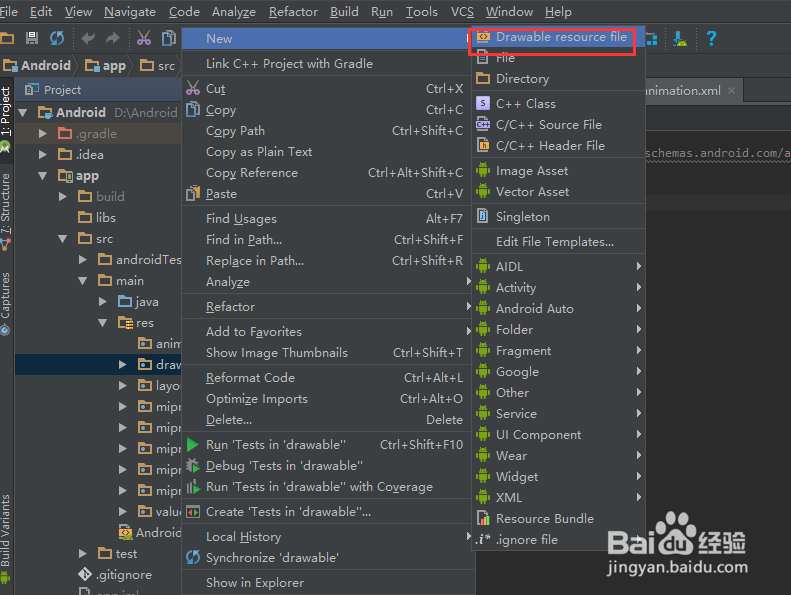791x595 pixels.
Task: Open Edit File Templates option
Action: click(x=558, y=242)
